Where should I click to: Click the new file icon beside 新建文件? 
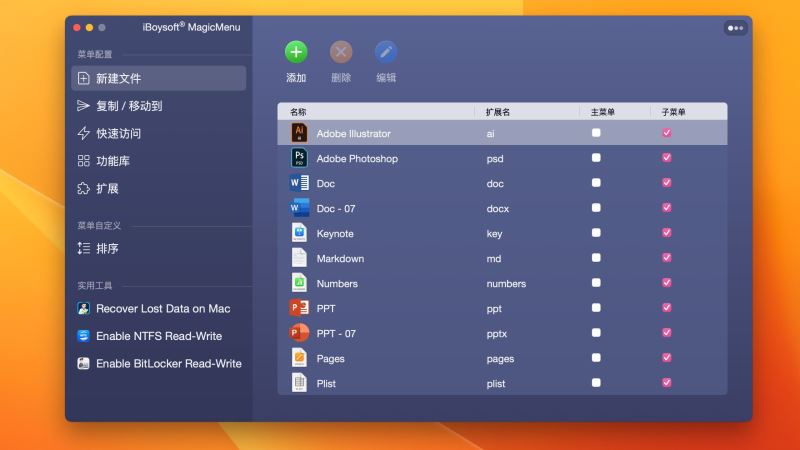pyautogui.click(x=83, y=78)
